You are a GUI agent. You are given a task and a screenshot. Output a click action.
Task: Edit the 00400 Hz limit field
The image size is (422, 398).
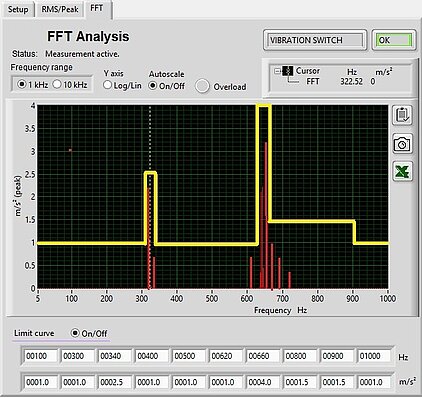coord(151,356)
